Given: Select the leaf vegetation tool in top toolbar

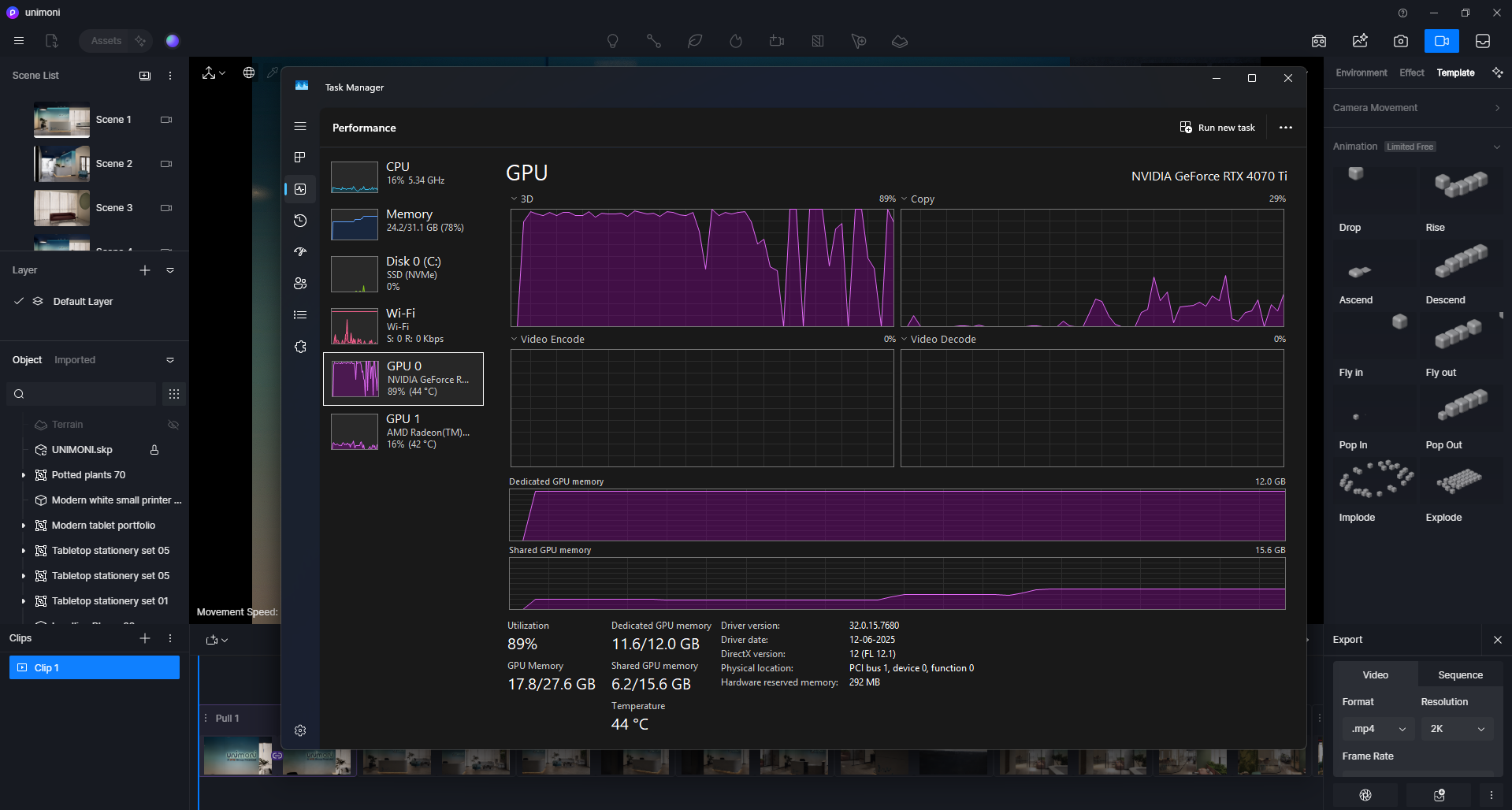Looking at the screenshot, I should [x=694, y=41].
